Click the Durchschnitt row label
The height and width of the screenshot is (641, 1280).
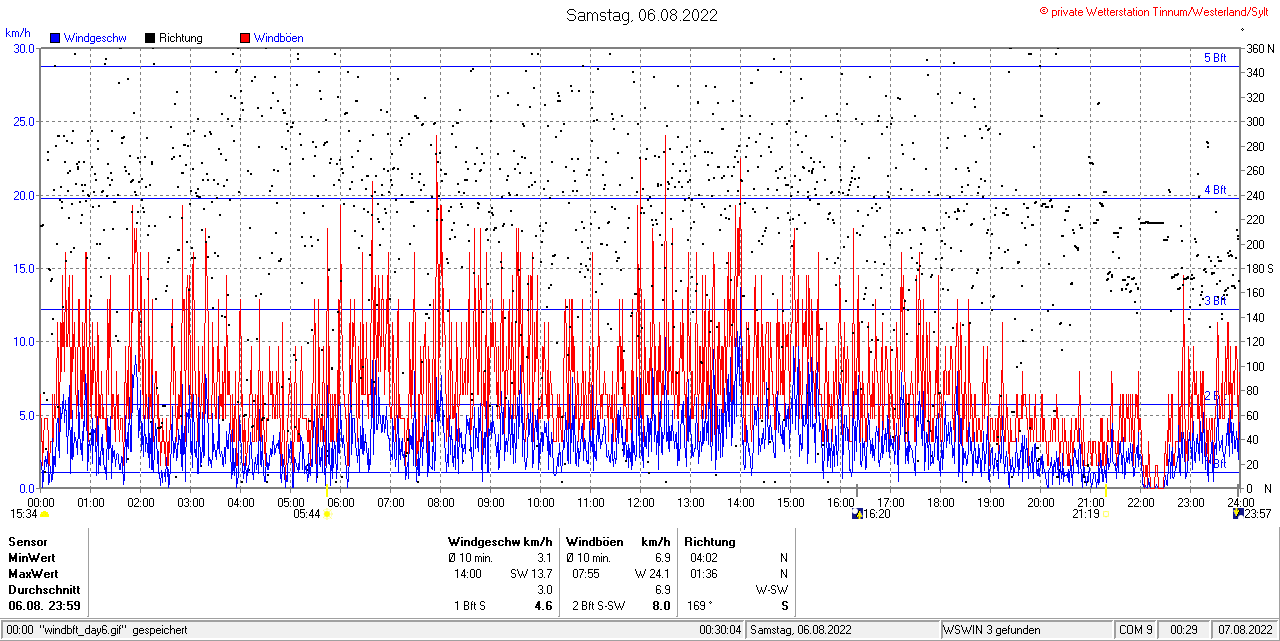coord(43,590)
